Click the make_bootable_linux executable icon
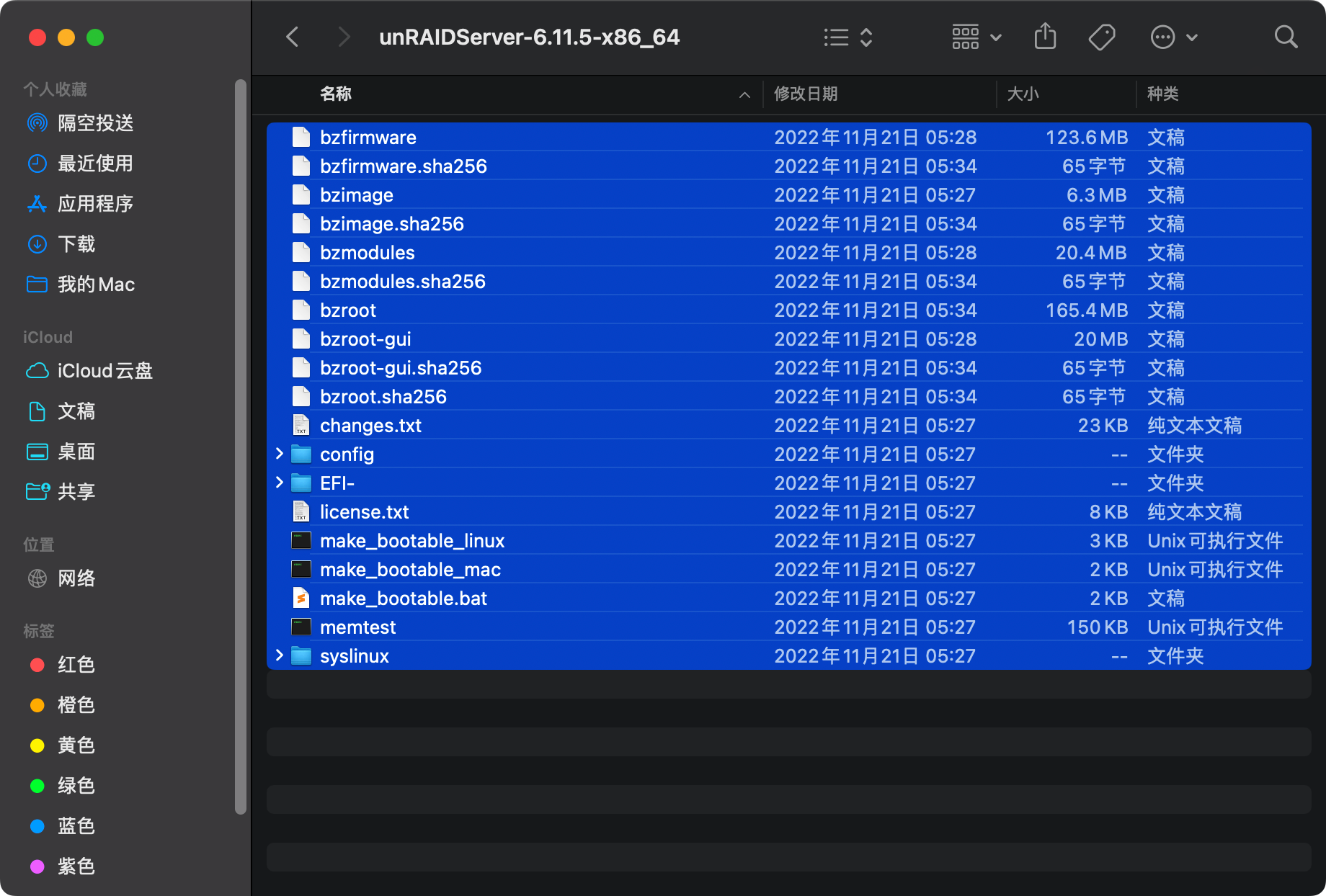 point(301,540)
